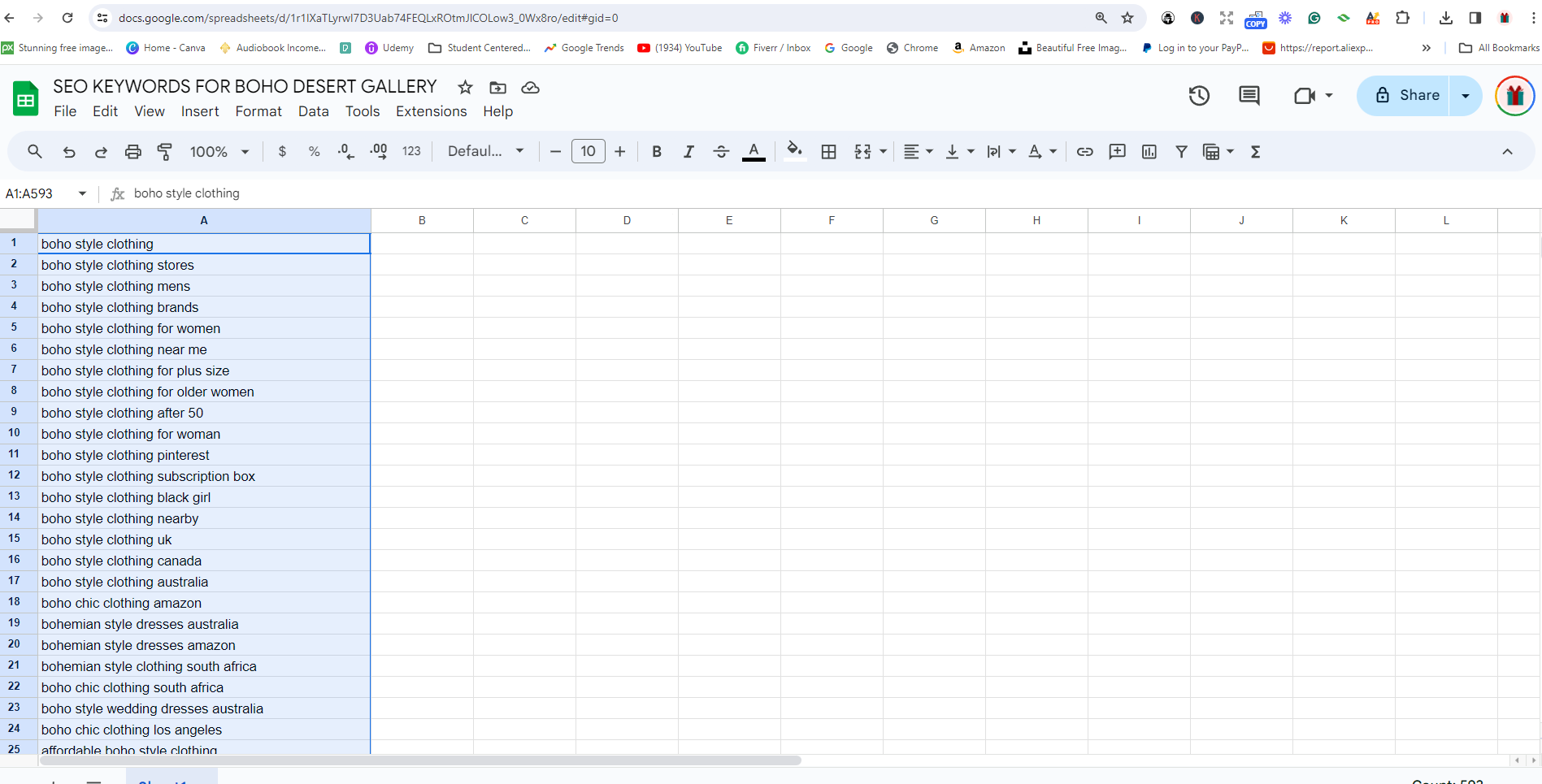
Task: Open horizontal align dropdown
Action: click(x=919, y=151)
